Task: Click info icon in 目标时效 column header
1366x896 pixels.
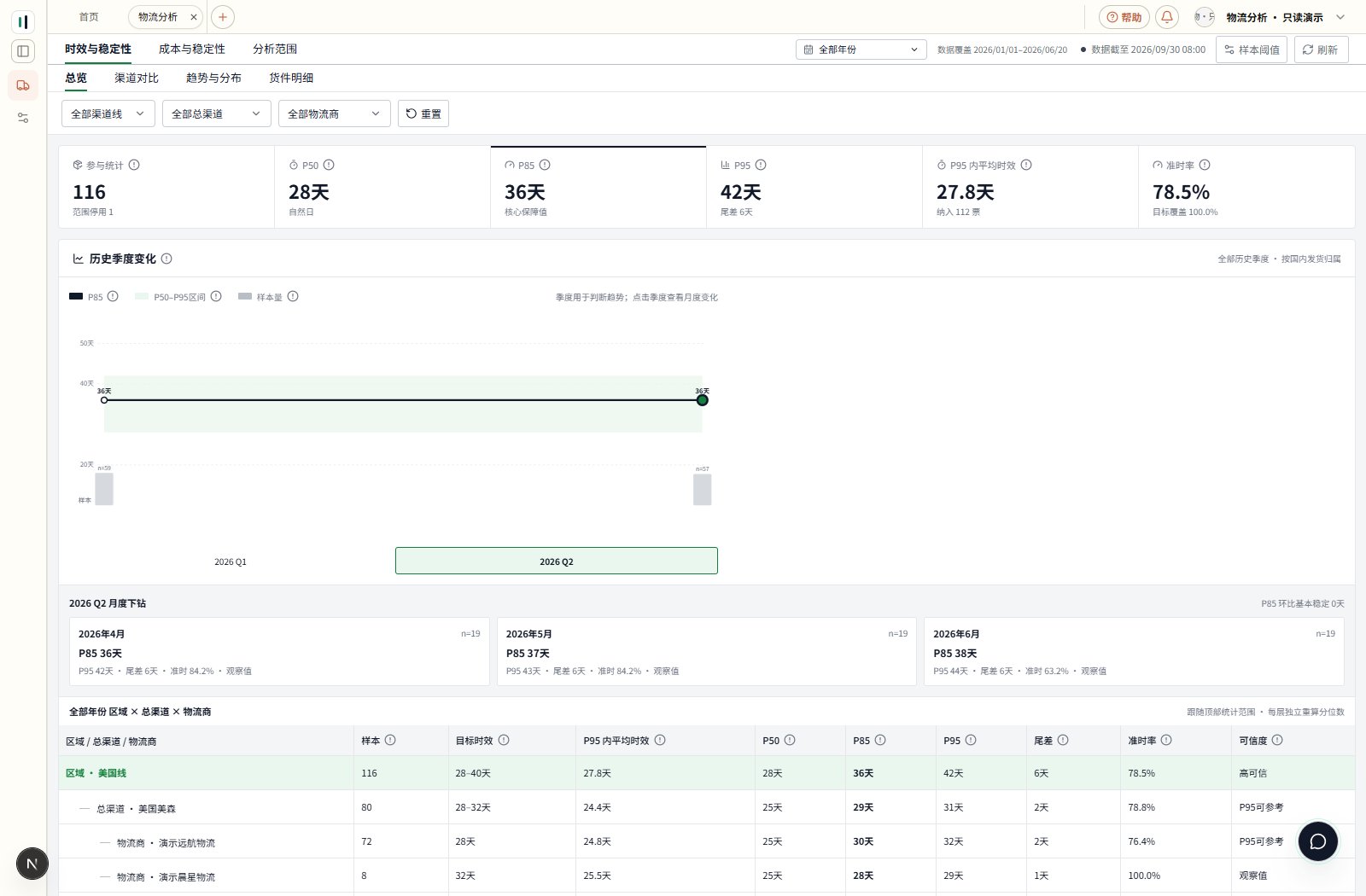Action: pos(504,741)
